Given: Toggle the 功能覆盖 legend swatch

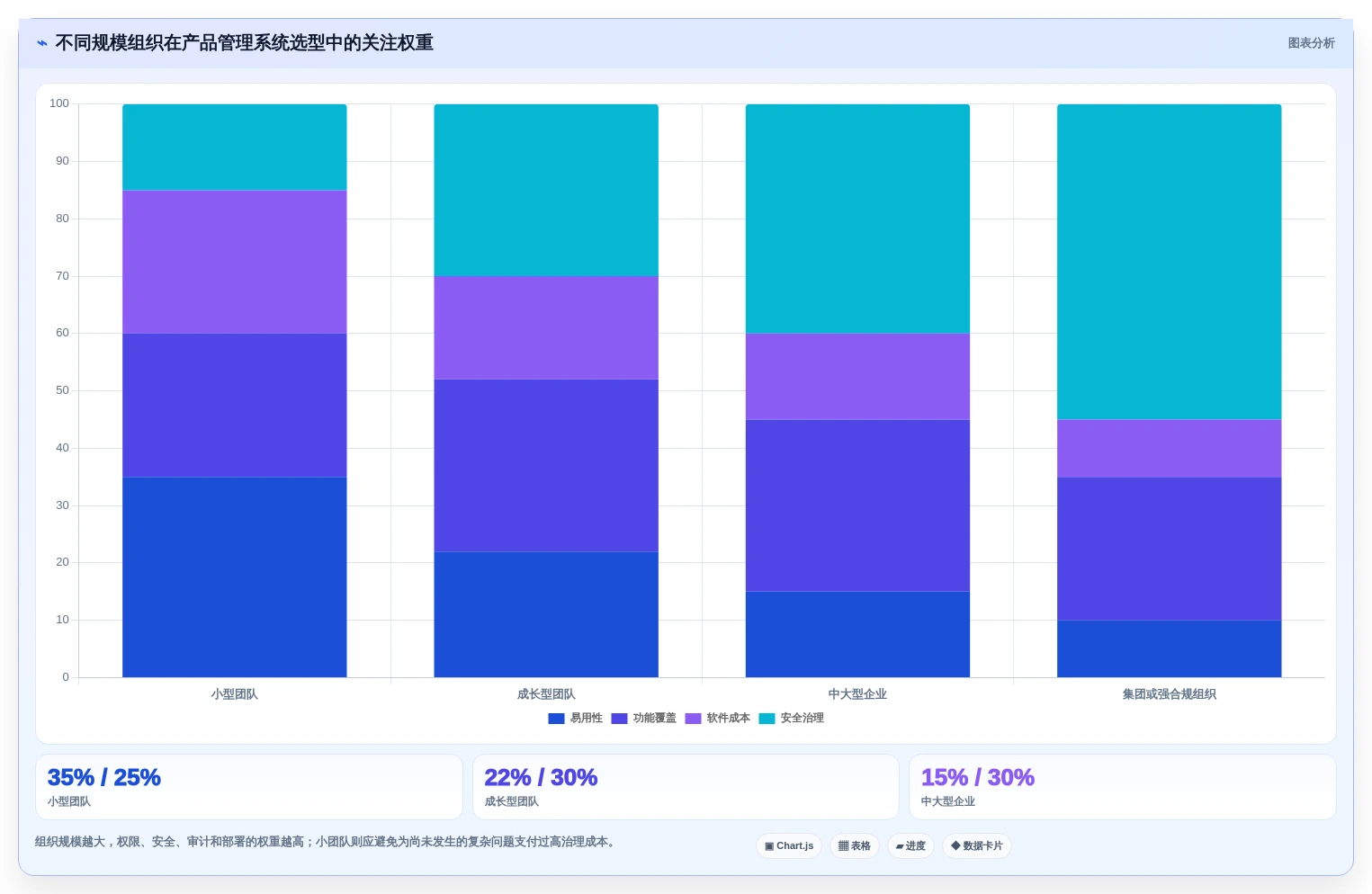Looking at the screenshot, I should pos(619,719).
